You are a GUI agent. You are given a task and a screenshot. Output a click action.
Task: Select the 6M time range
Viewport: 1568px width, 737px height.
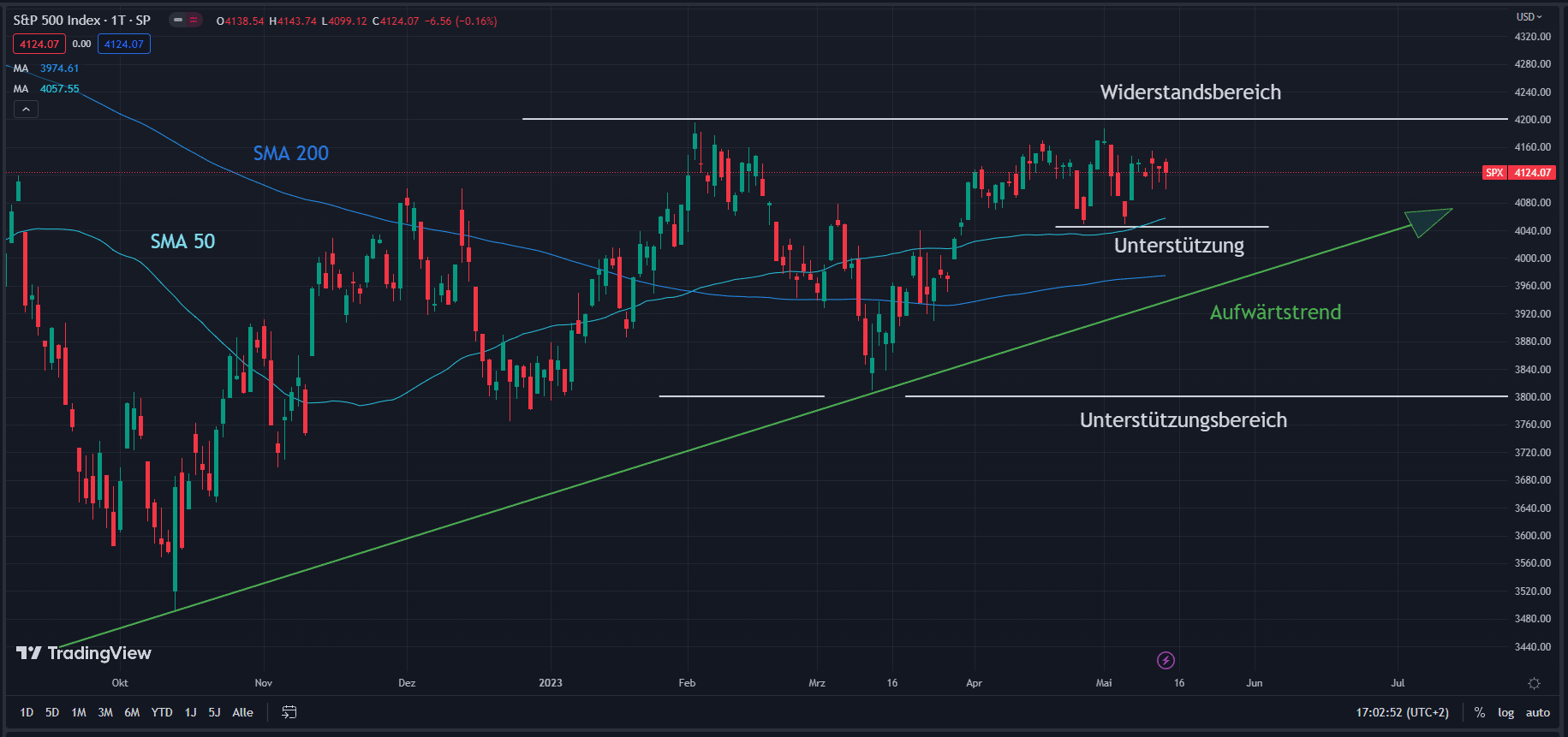[132, 712]
